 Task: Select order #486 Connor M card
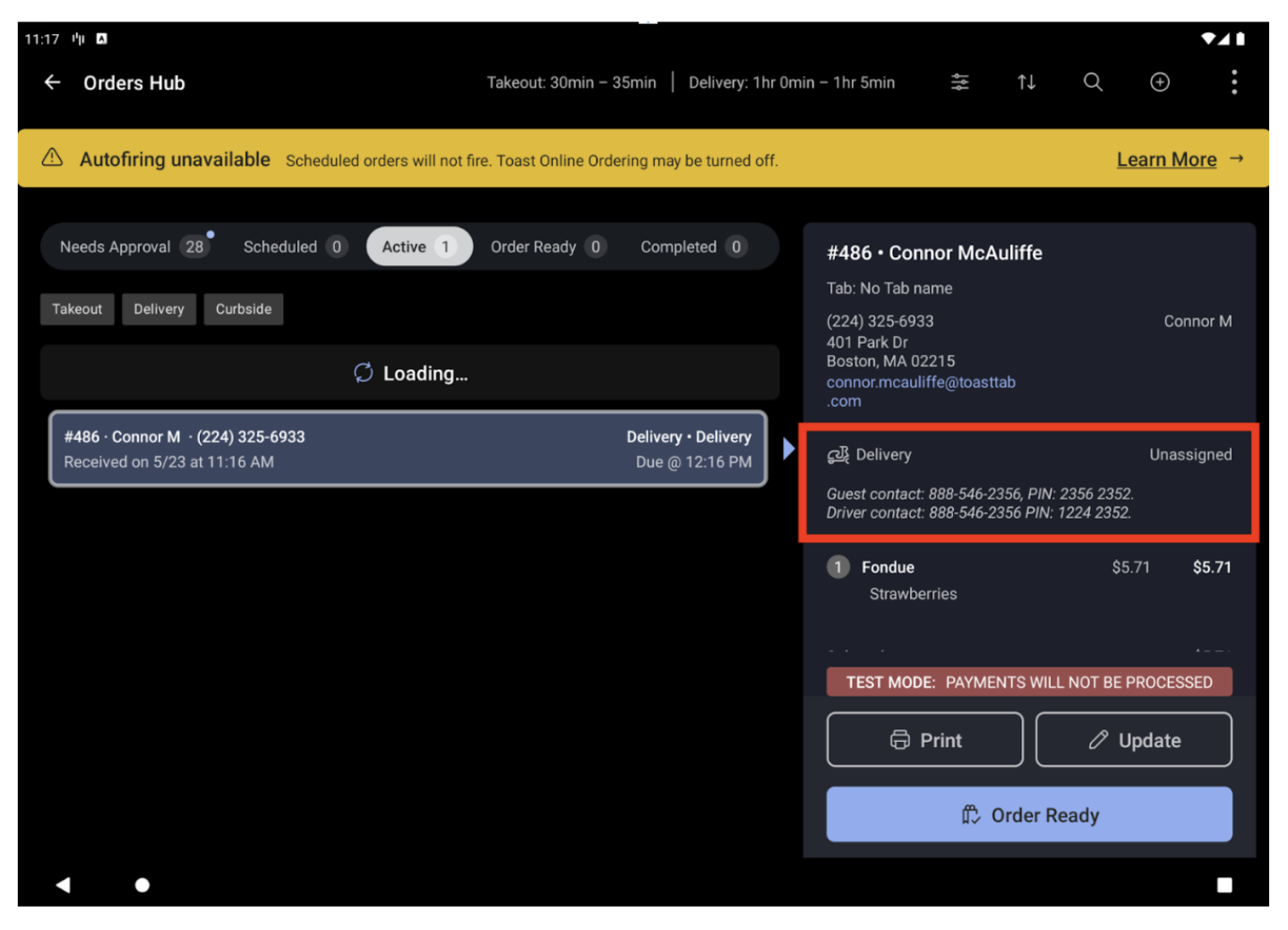click(408, 449)
